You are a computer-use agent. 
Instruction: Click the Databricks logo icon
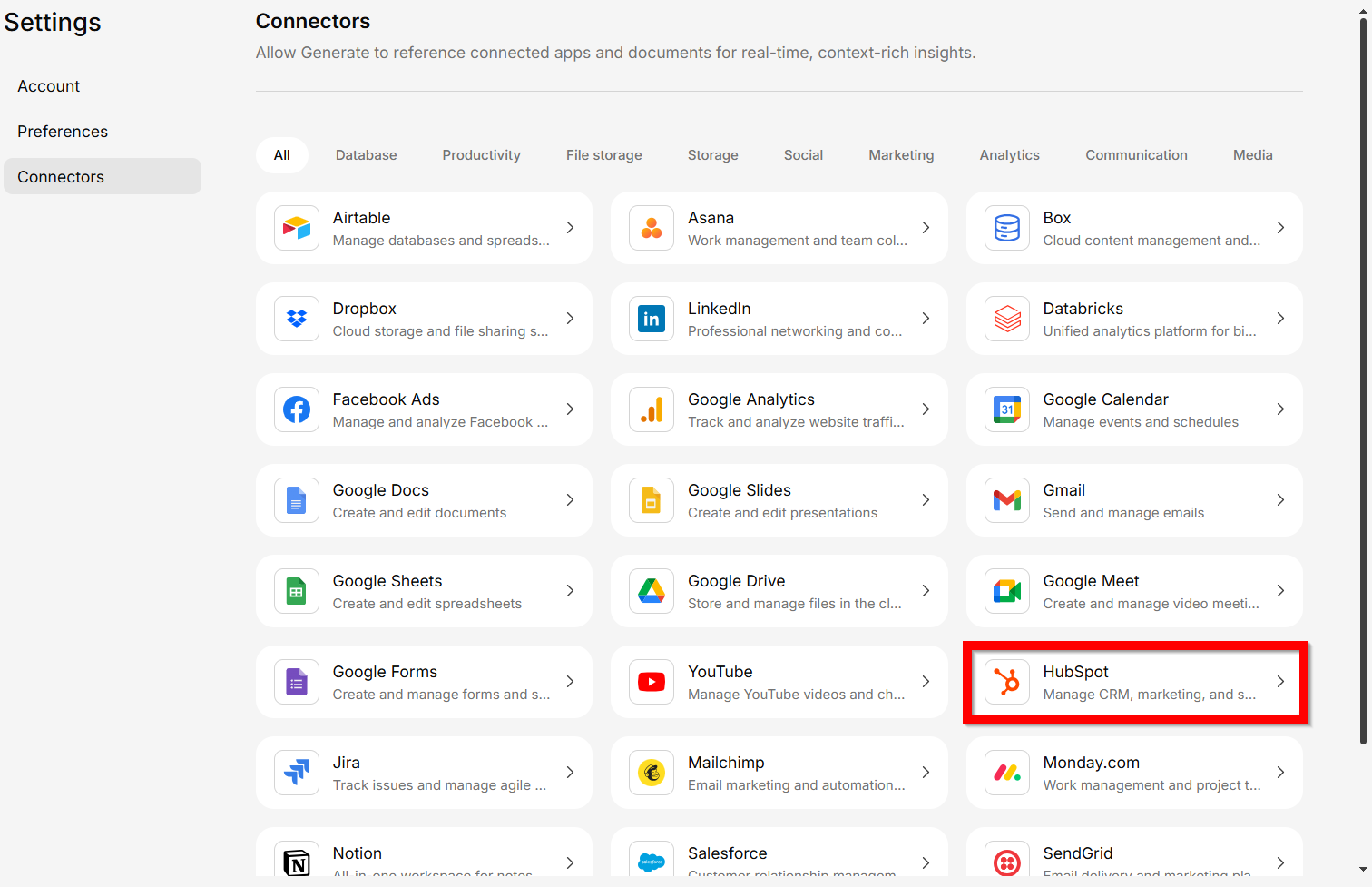click(x=1007, y=319)
